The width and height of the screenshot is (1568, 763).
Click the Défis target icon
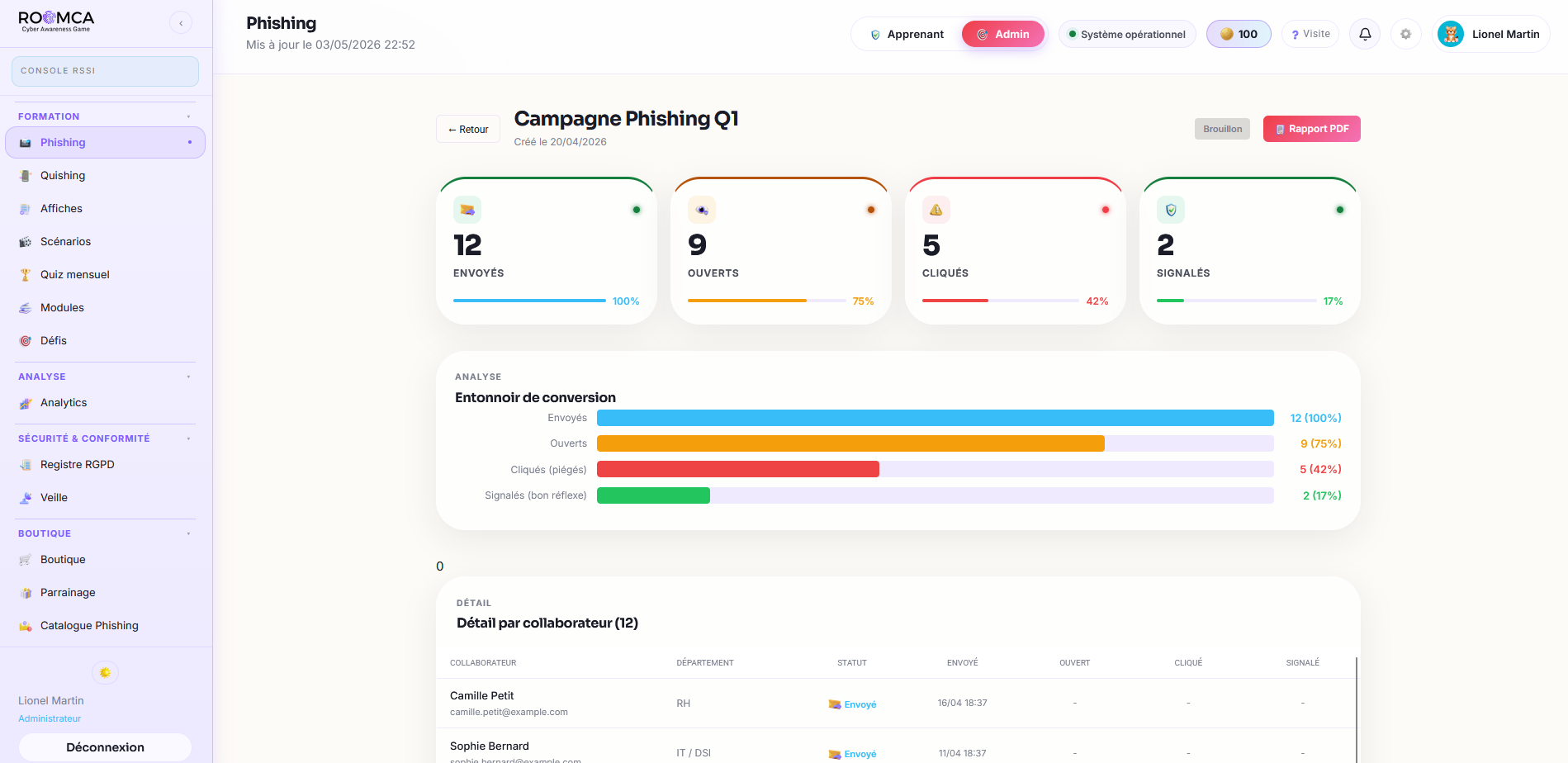pyautogui.click(x=26, y=341)
